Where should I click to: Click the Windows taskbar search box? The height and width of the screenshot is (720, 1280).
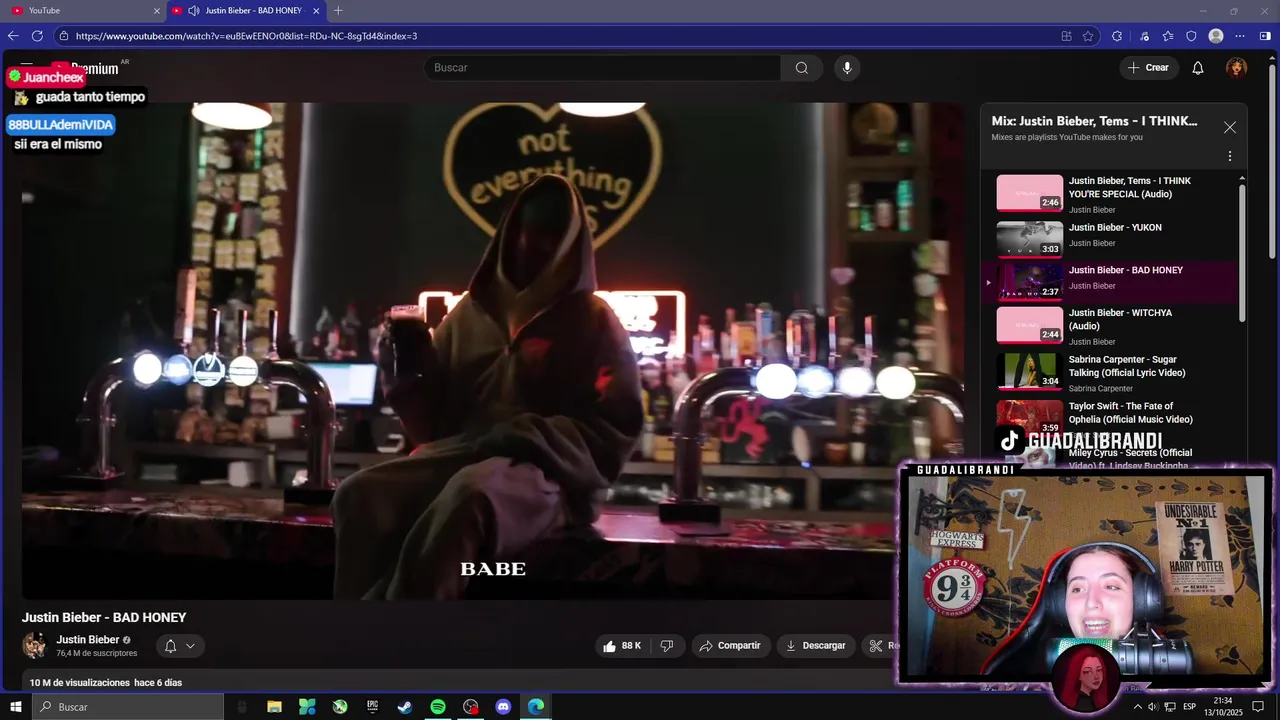pyautogui.click(x=128, y=707)
